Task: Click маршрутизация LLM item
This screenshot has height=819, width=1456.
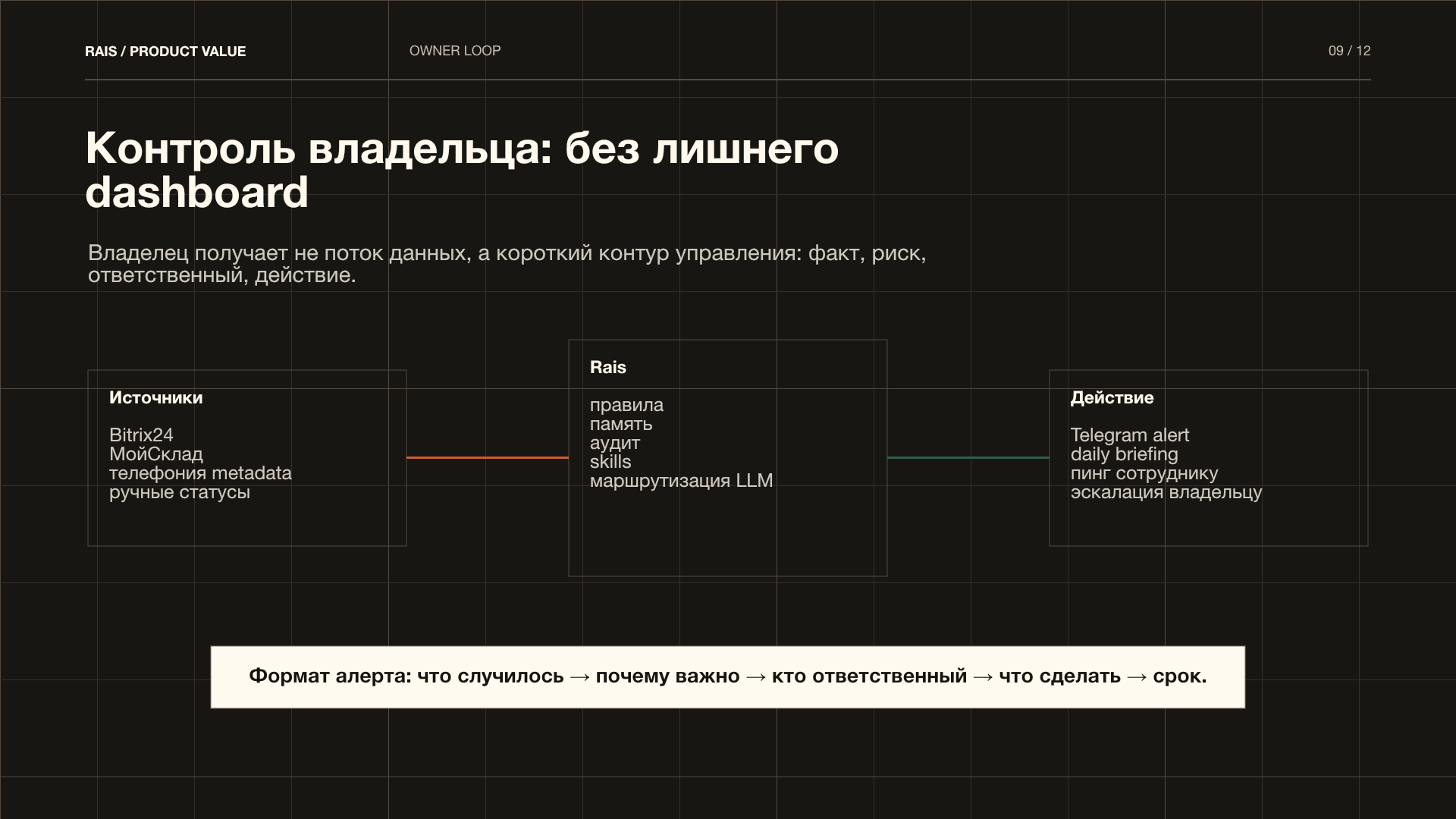Action: (682, 480)
